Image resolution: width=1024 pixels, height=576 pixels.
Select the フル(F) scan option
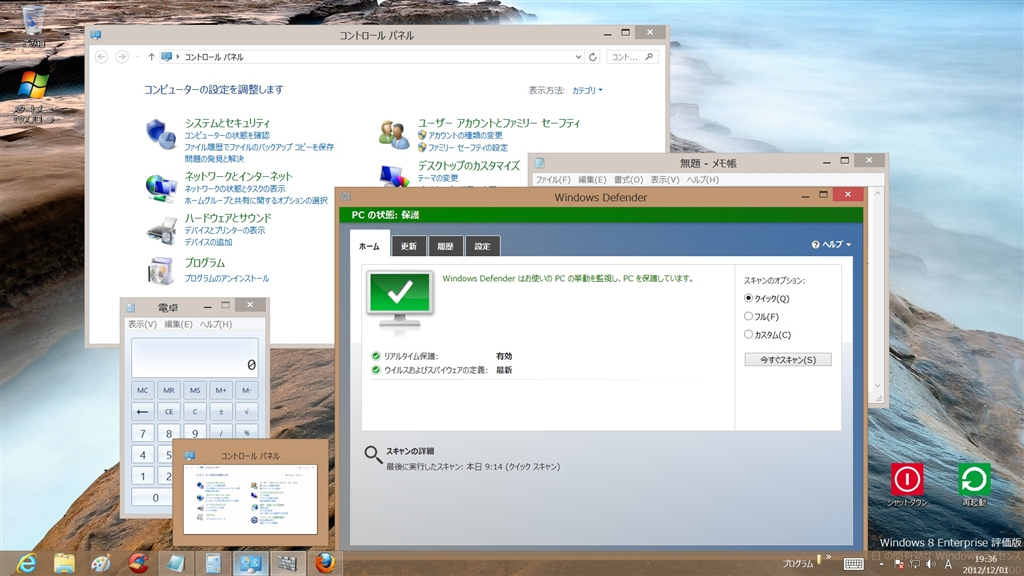click(x=761, y=317)
